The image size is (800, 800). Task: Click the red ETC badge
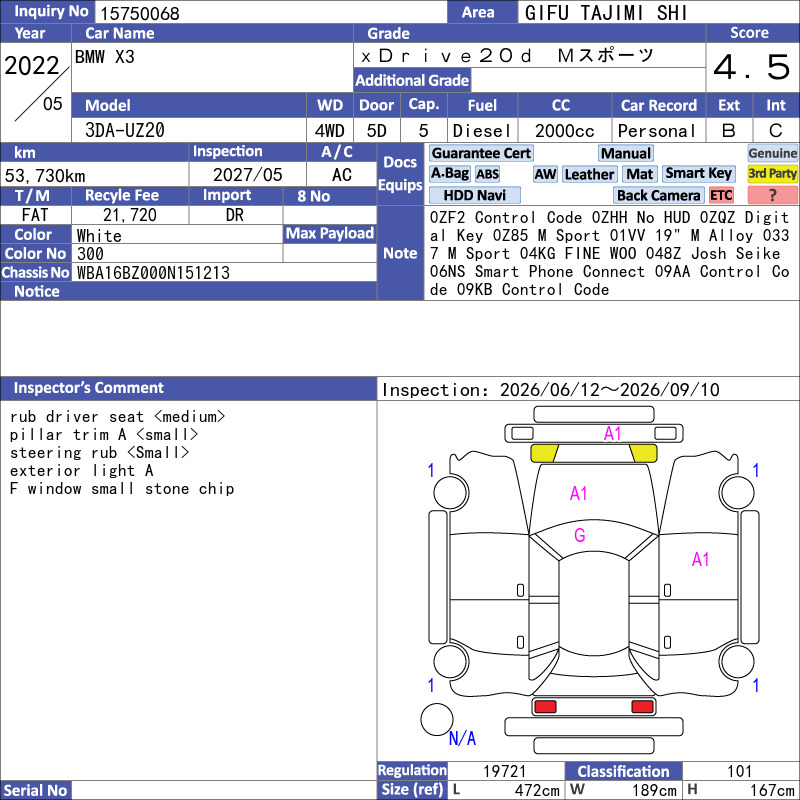tap(721, 195)
